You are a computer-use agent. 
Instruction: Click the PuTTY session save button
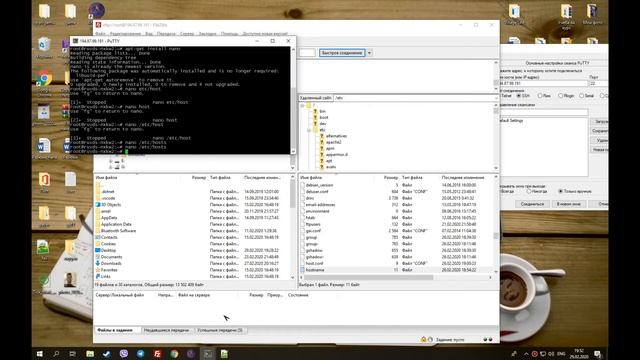pyautogui.click(x=600, y=131)
